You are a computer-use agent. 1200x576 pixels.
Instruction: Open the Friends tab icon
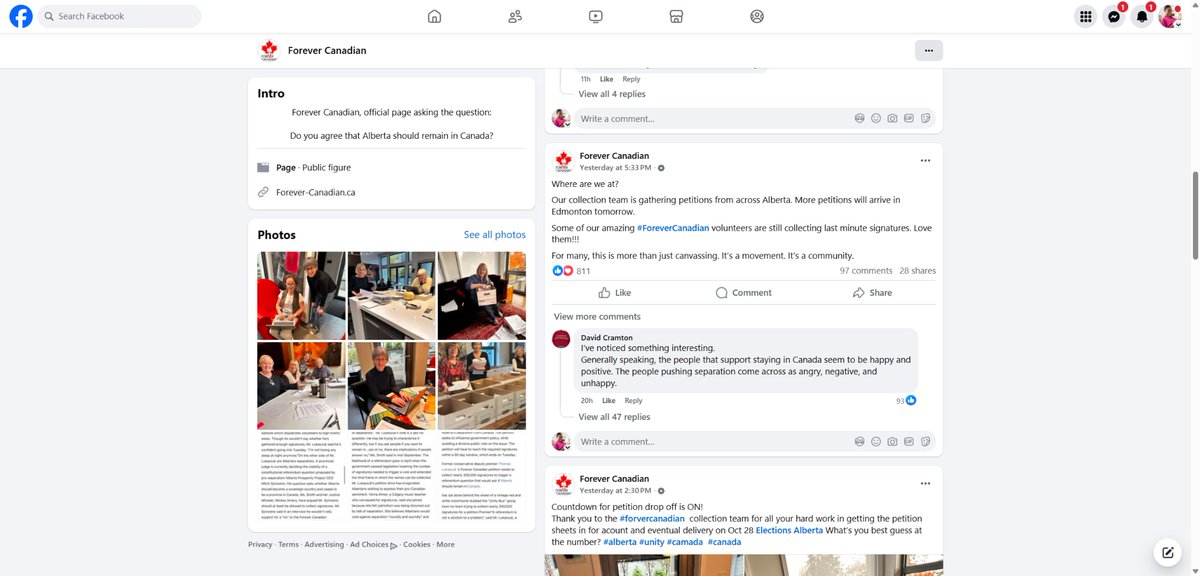pos(515,16)
